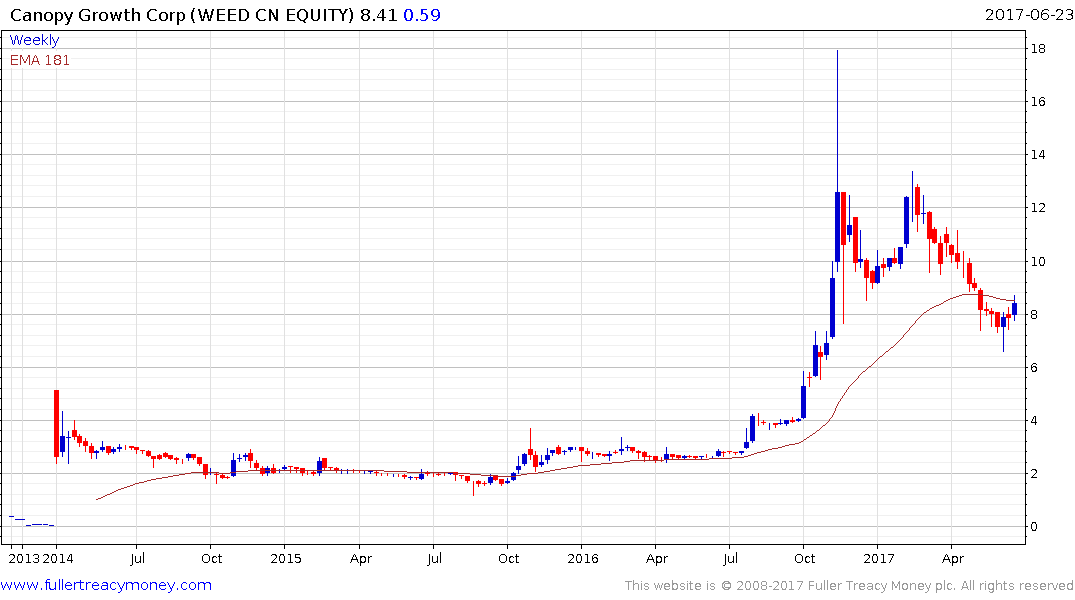The height and width of the screenshot is (600, 1075).
Task: Click the Fuller Treacy Money copyright notice
Action: coord(849,586)
